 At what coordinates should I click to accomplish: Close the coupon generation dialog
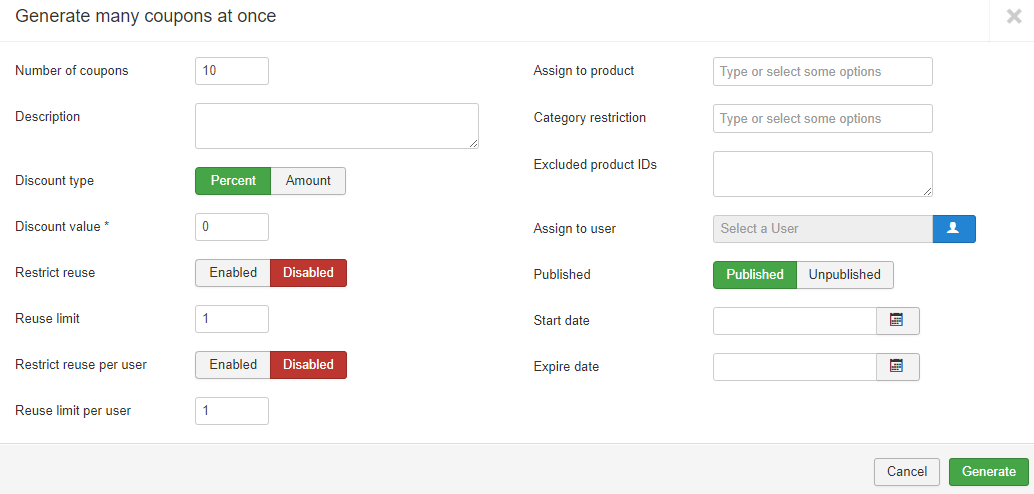pos(1014,17)
